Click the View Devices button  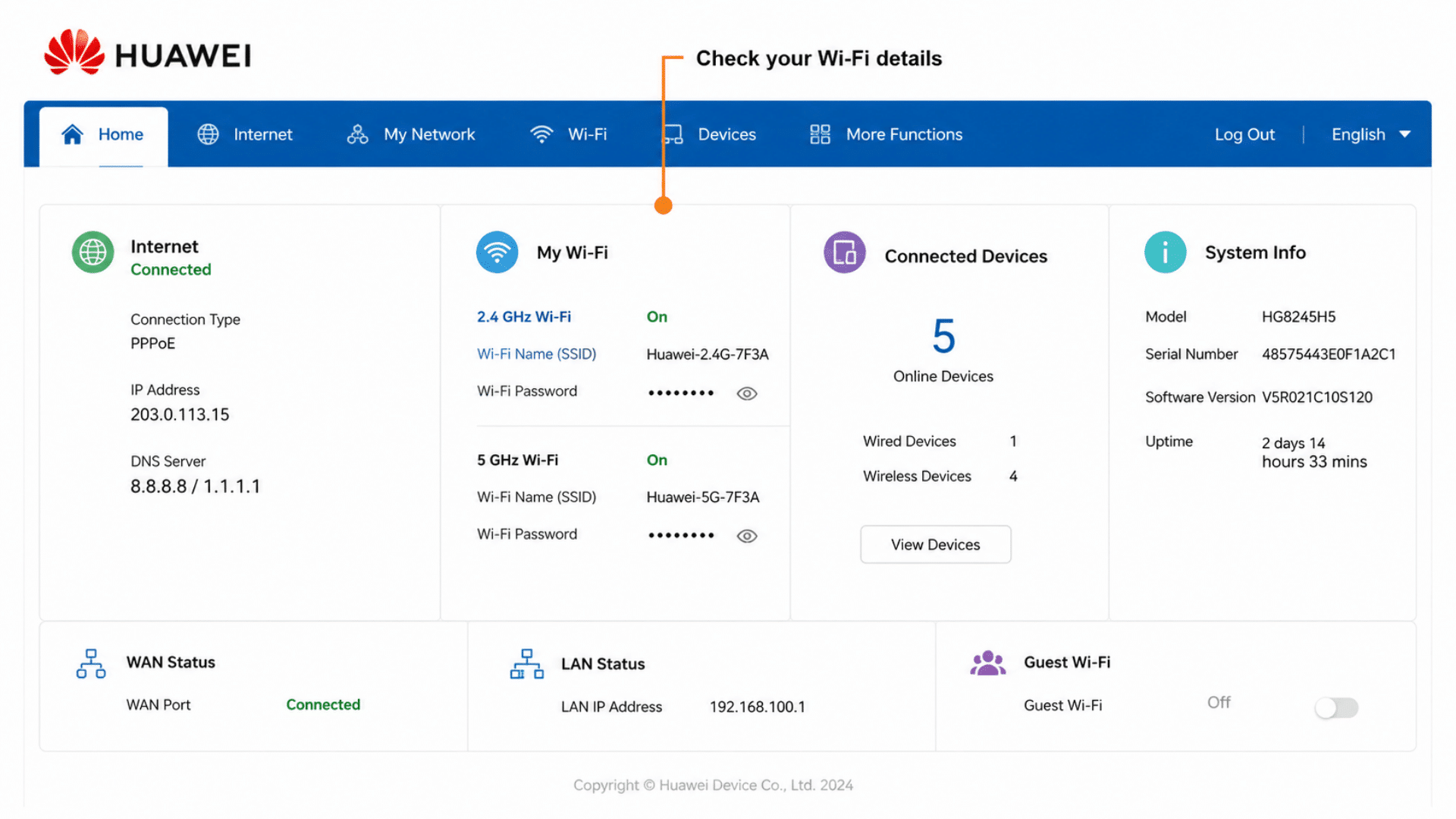point(936,544)
